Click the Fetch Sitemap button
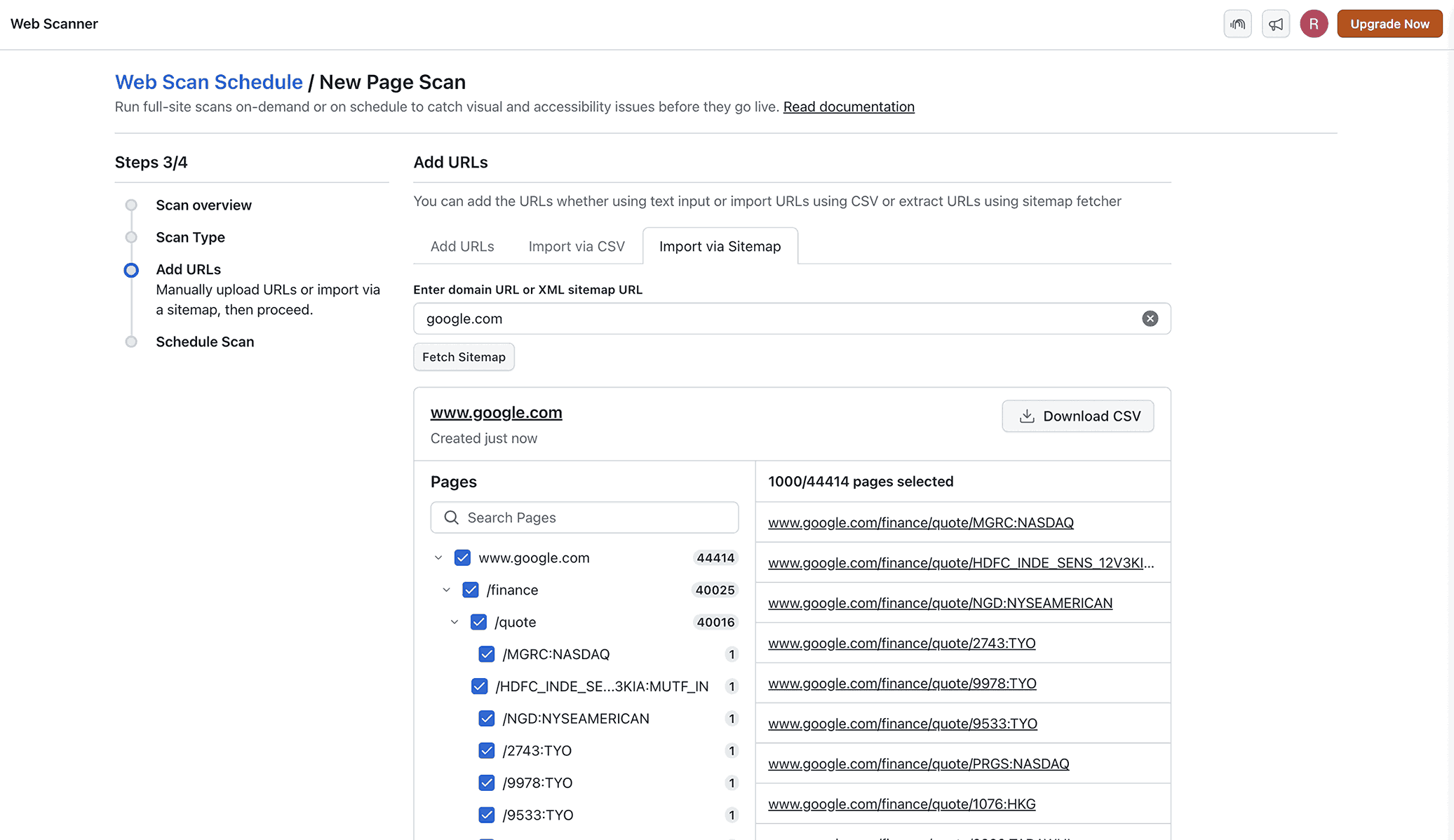The width and height of the screenshot is (1454, 840). (464, 357)
